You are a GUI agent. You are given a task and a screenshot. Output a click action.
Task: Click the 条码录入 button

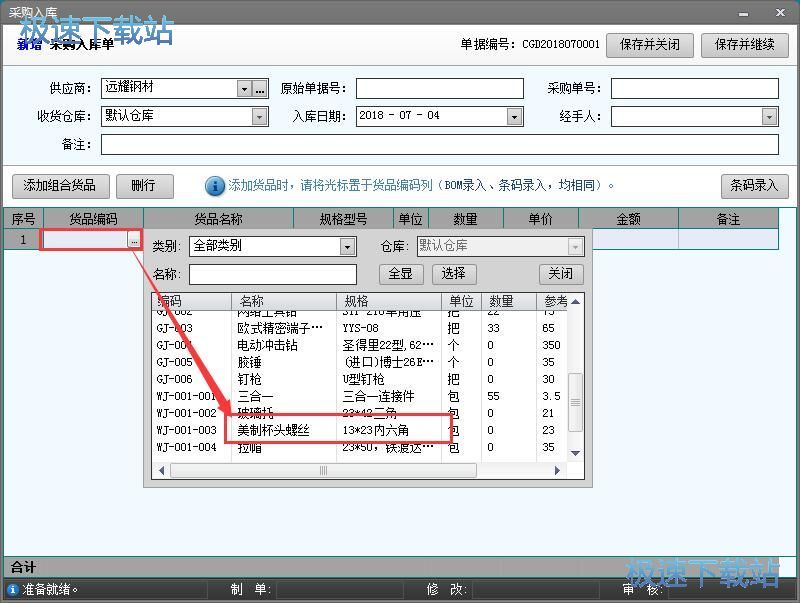tap(754, 186)
